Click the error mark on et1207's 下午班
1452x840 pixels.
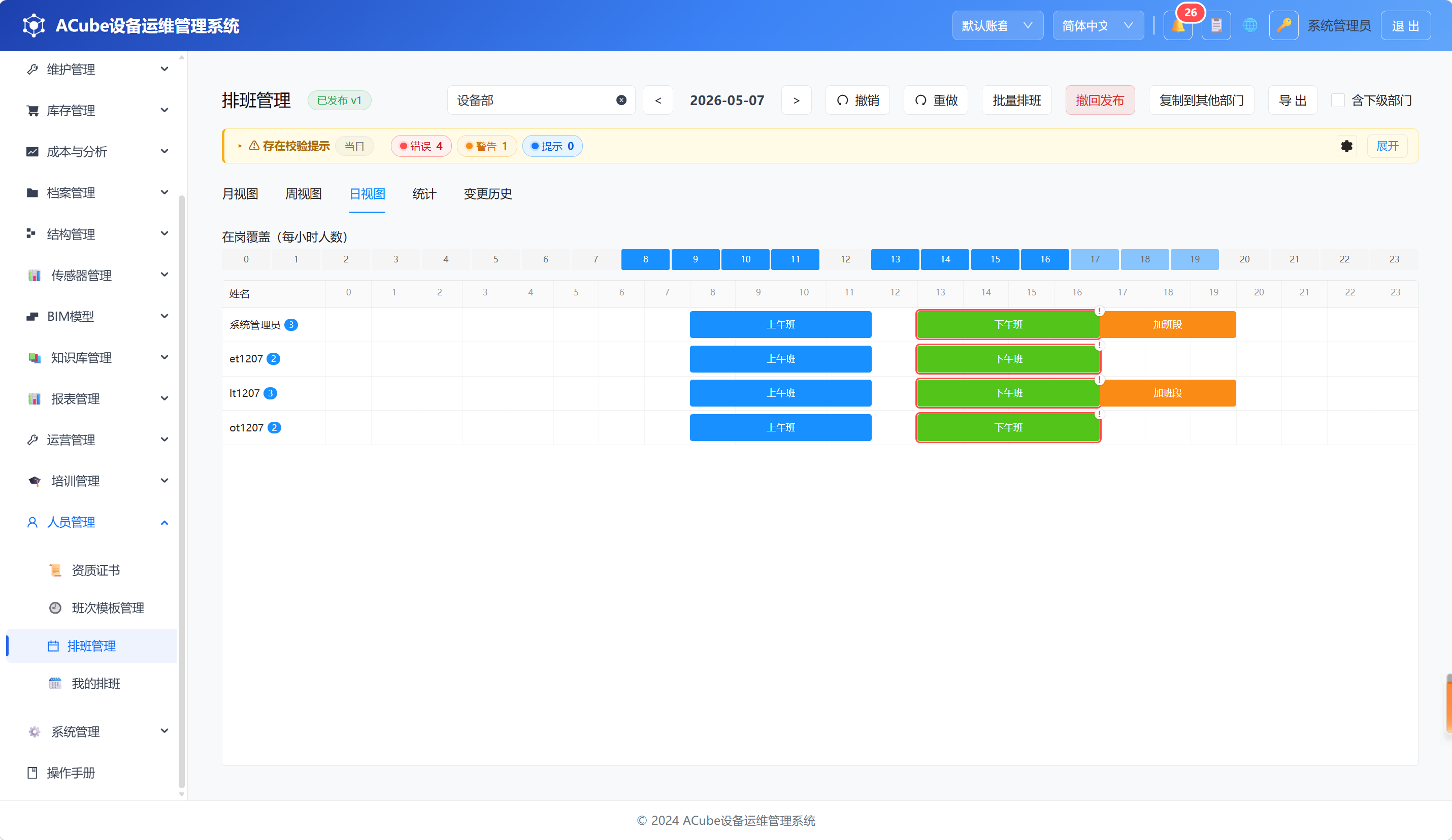[1099, 345]
